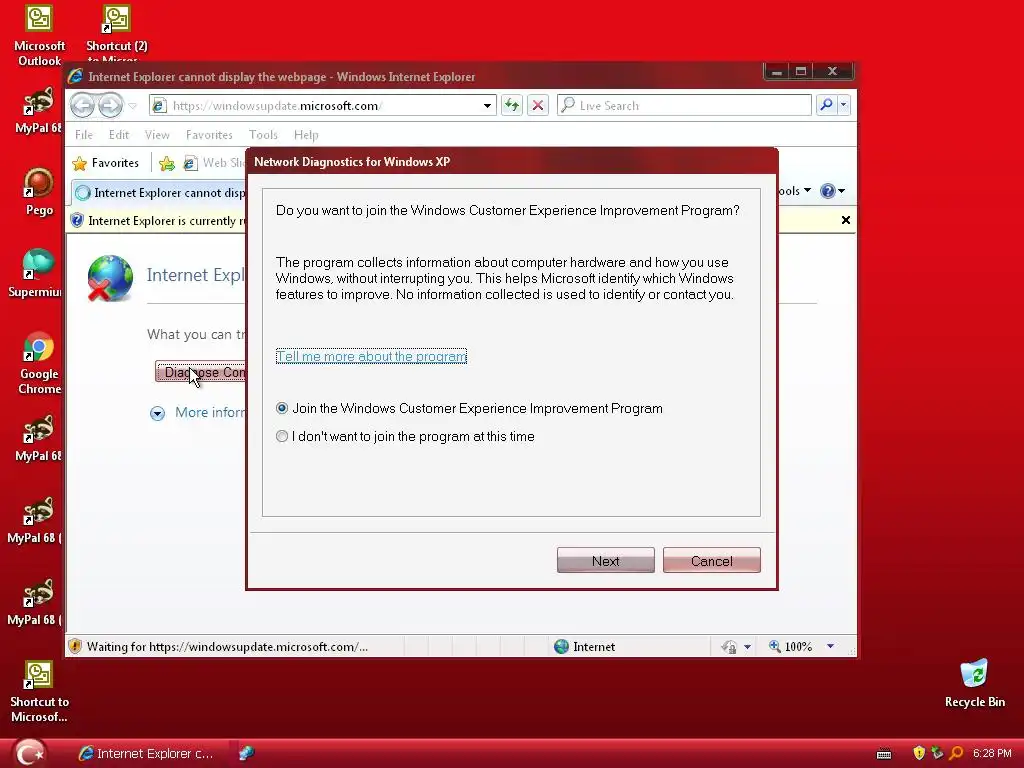Close the information bar with the X
Screen dimensions: 1024x768
846,220
